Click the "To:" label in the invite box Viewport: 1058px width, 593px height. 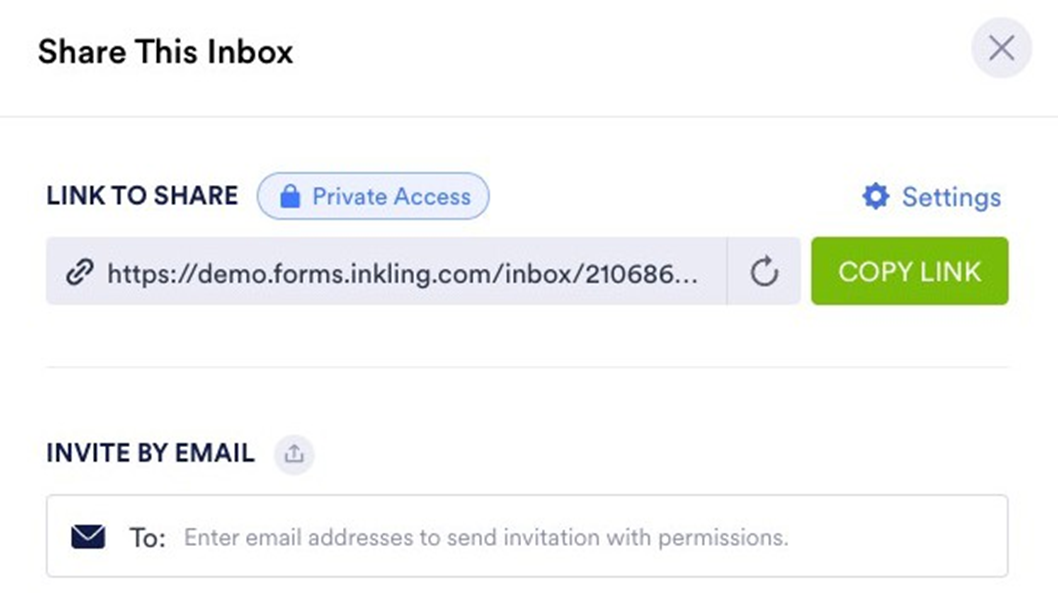(147, 538)
